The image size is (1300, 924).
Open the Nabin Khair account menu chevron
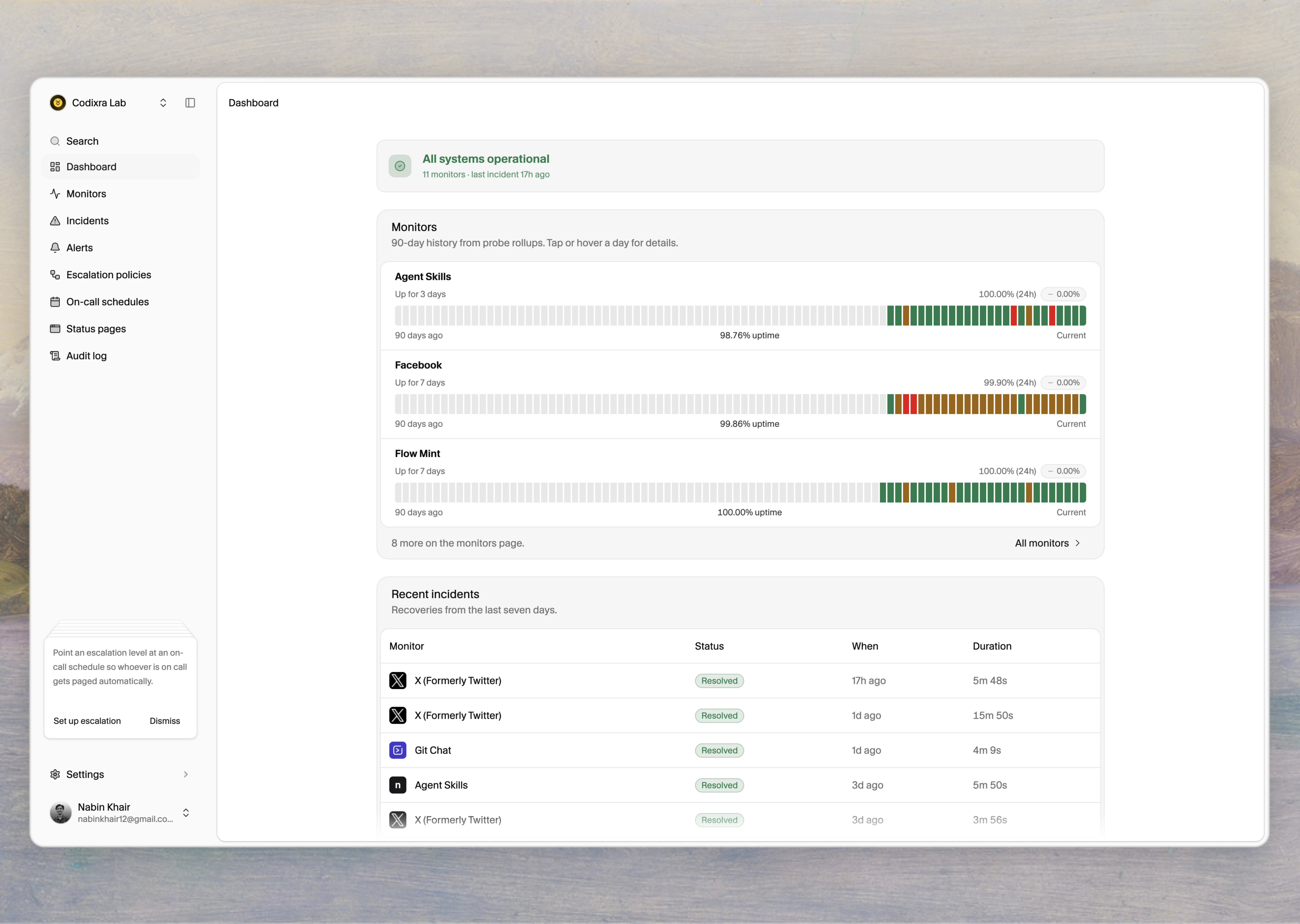186,813
